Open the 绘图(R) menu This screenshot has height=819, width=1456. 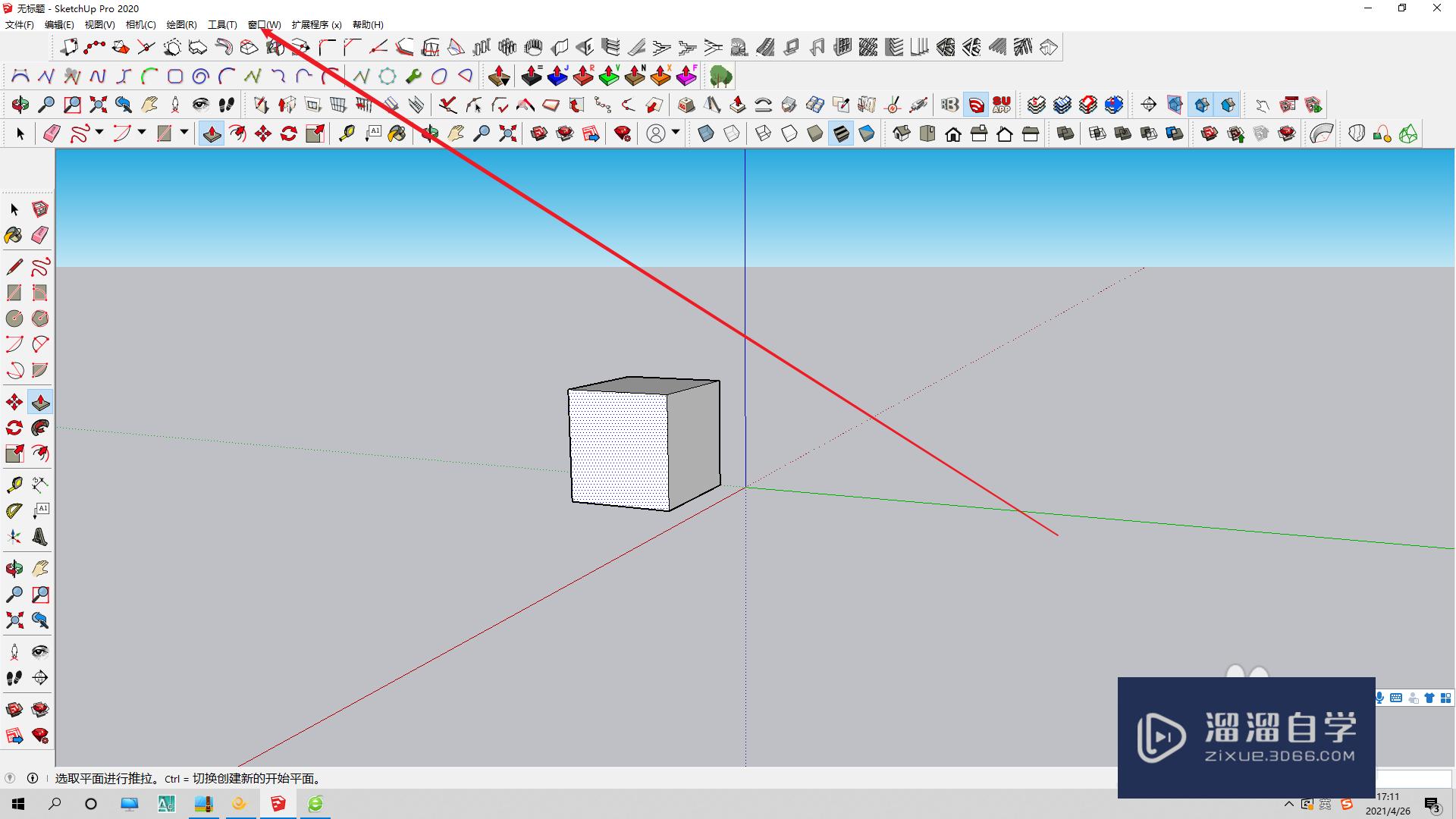tap(182, 25)
